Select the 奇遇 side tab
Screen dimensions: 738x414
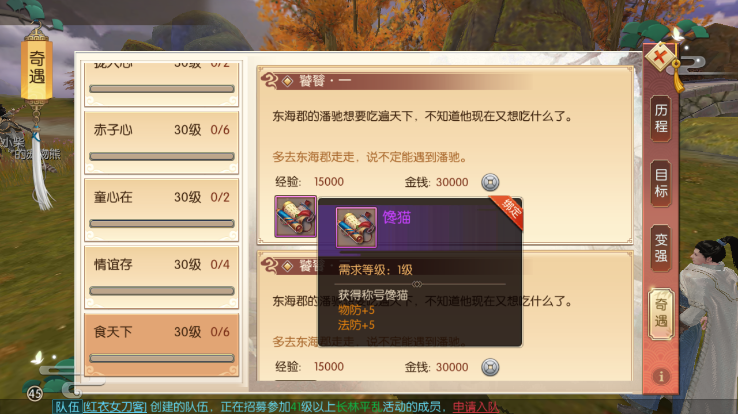[x=661, y=313]
